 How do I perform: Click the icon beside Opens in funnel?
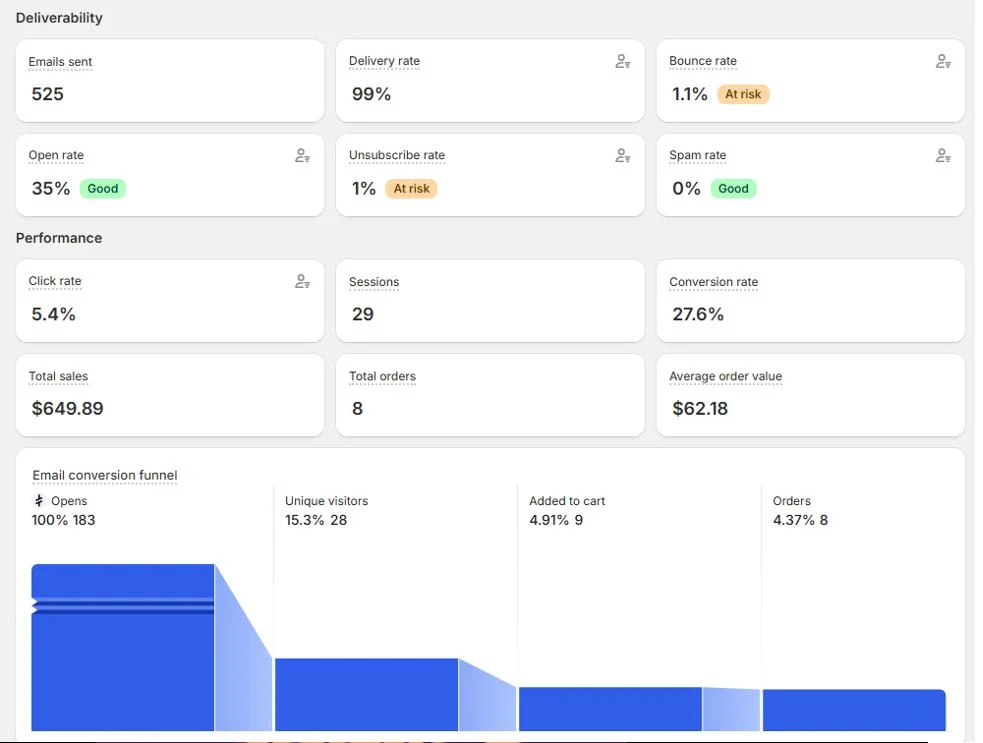click(x=39, y=500)
